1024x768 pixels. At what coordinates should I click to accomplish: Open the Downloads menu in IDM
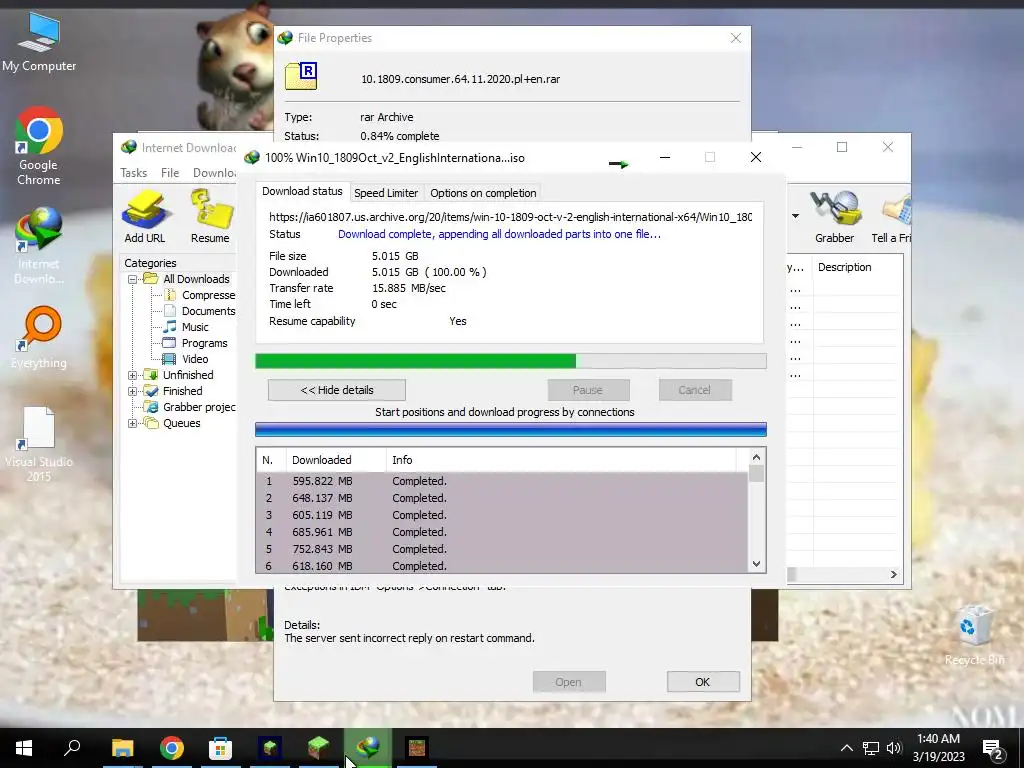(x=214, y=172)
